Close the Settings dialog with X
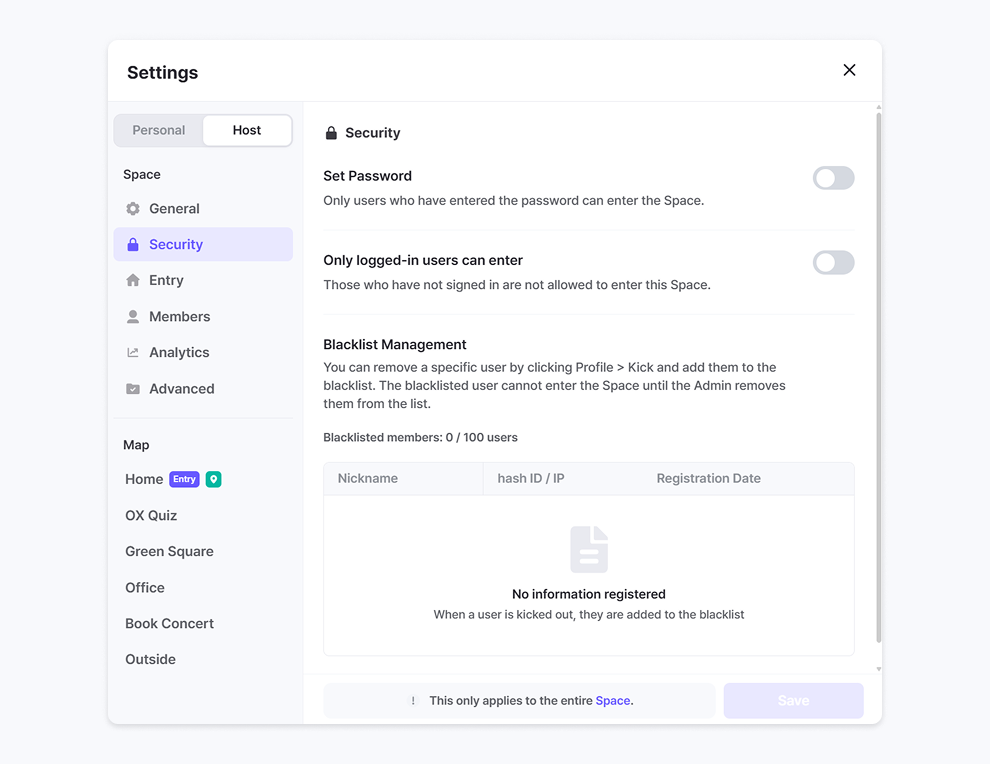 [849, 70]
